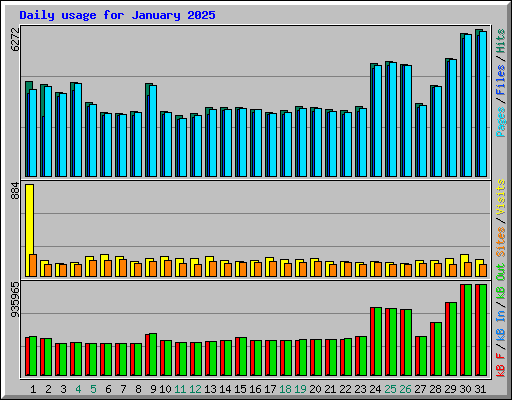Click day 9 on the x-axis
This screenshot has width=512, height=400.
click(153, 389)
